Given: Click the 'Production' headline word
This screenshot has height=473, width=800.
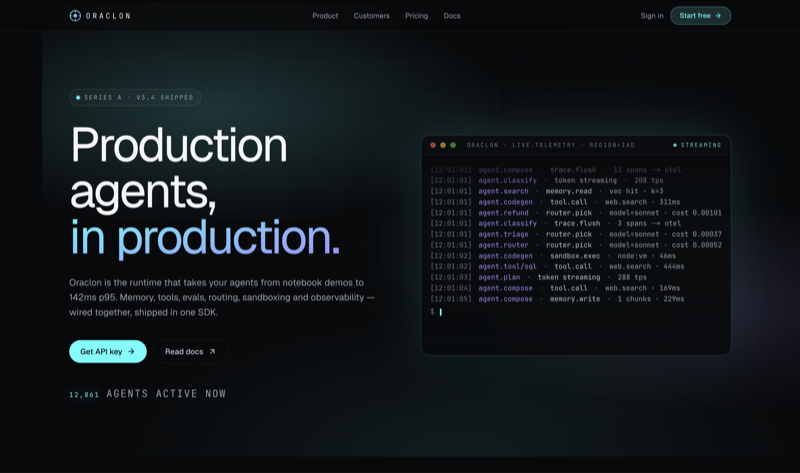Looking at the screenshot, I should point(179,145).
